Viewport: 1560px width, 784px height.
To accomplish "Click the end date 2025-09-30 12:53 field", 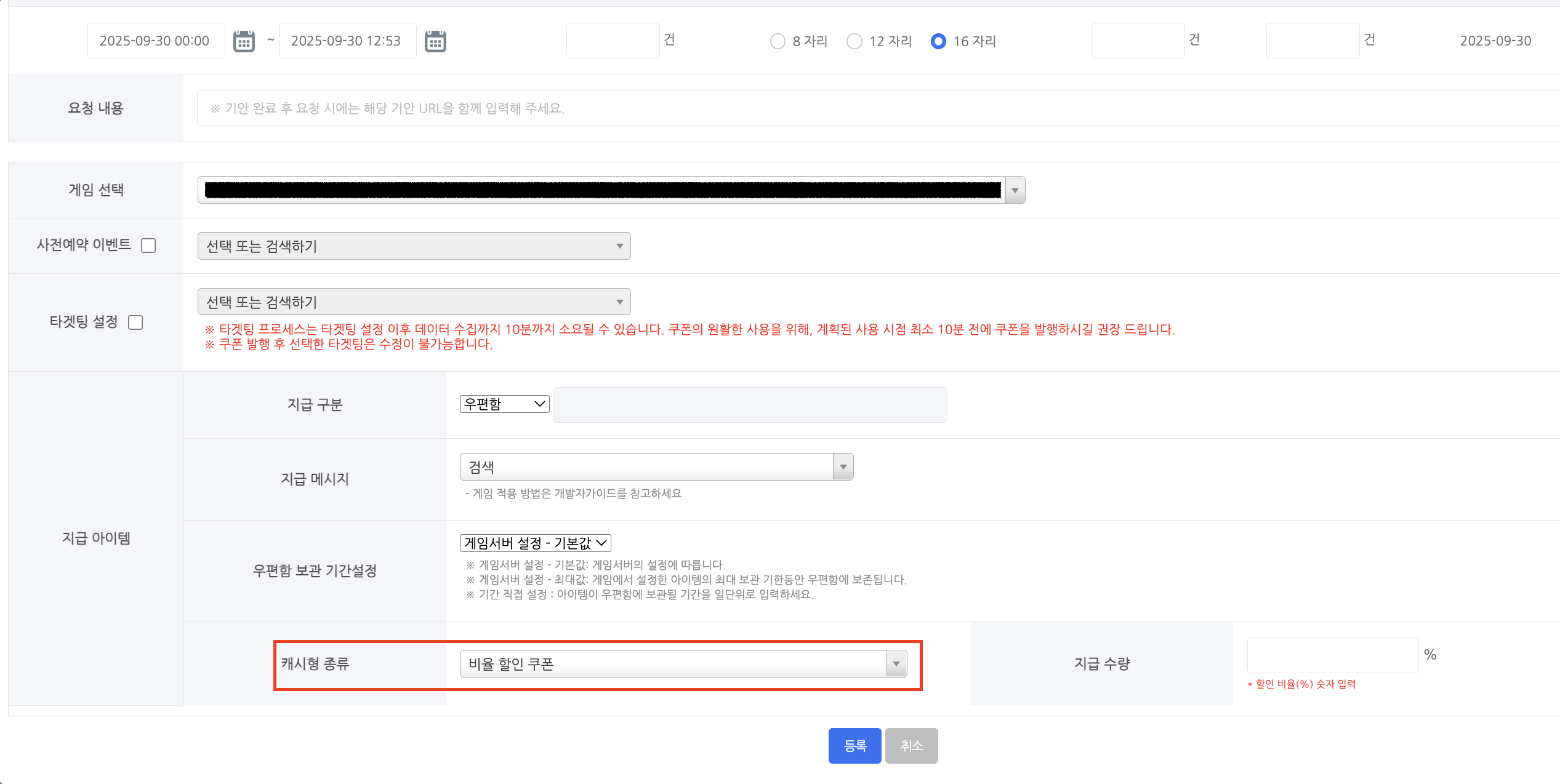I will (x=347, y=41).
